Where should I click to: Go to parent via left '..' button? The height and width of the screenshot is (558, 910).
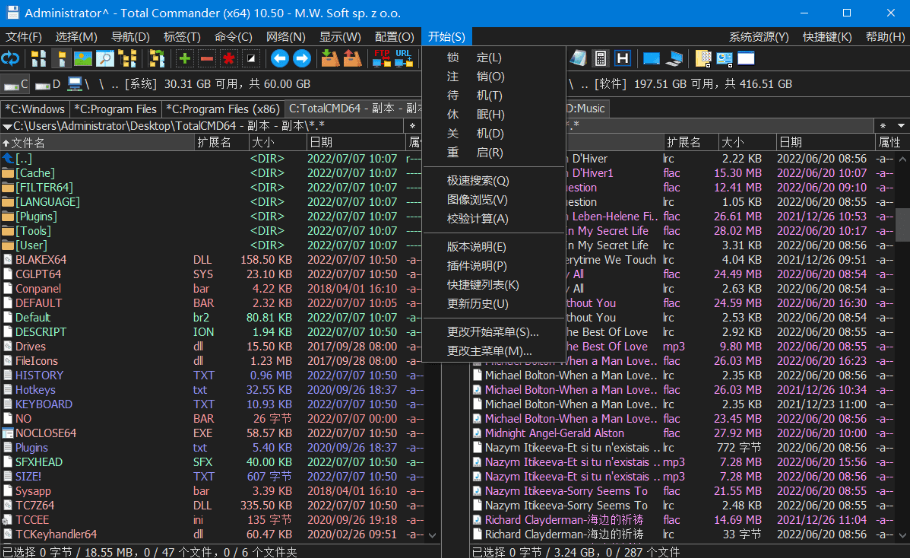pos(115,84)
